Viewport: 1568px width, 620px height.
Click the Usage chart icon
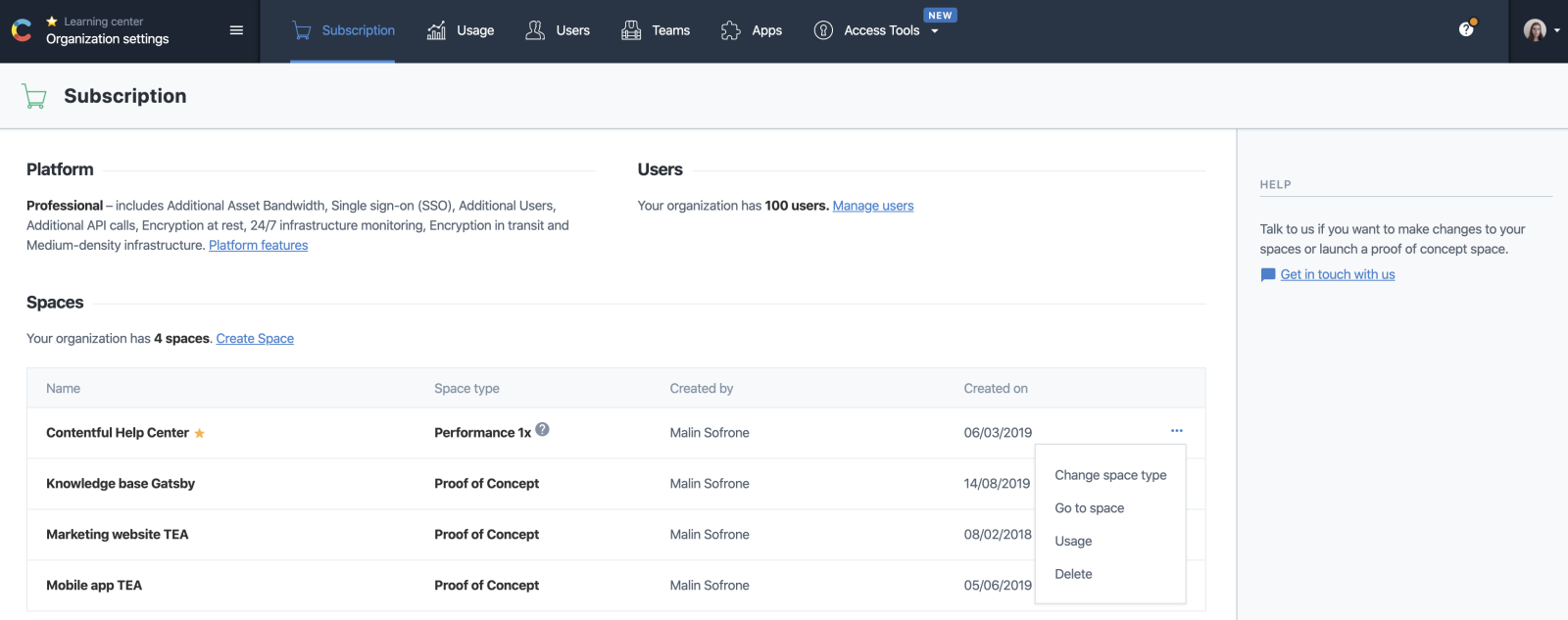tap(437, 30)
